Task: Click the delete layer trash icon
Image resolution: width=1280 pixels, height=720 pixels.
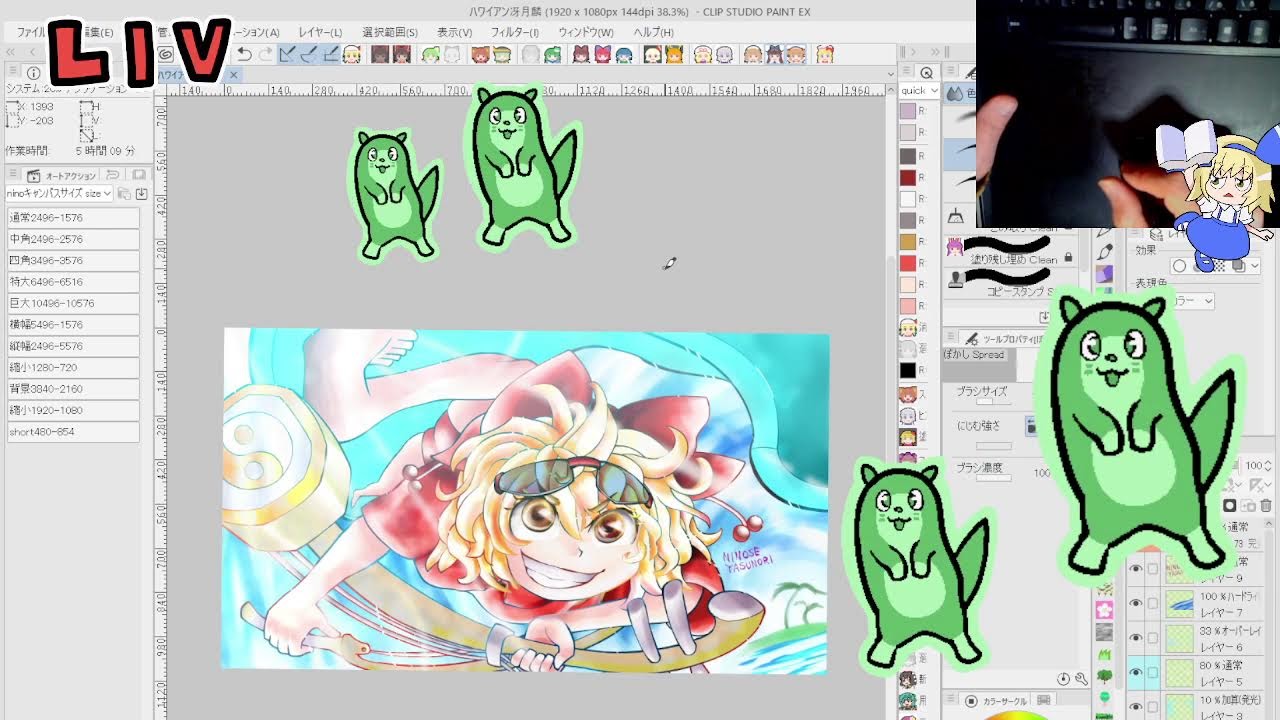Action: point(1265,506)
